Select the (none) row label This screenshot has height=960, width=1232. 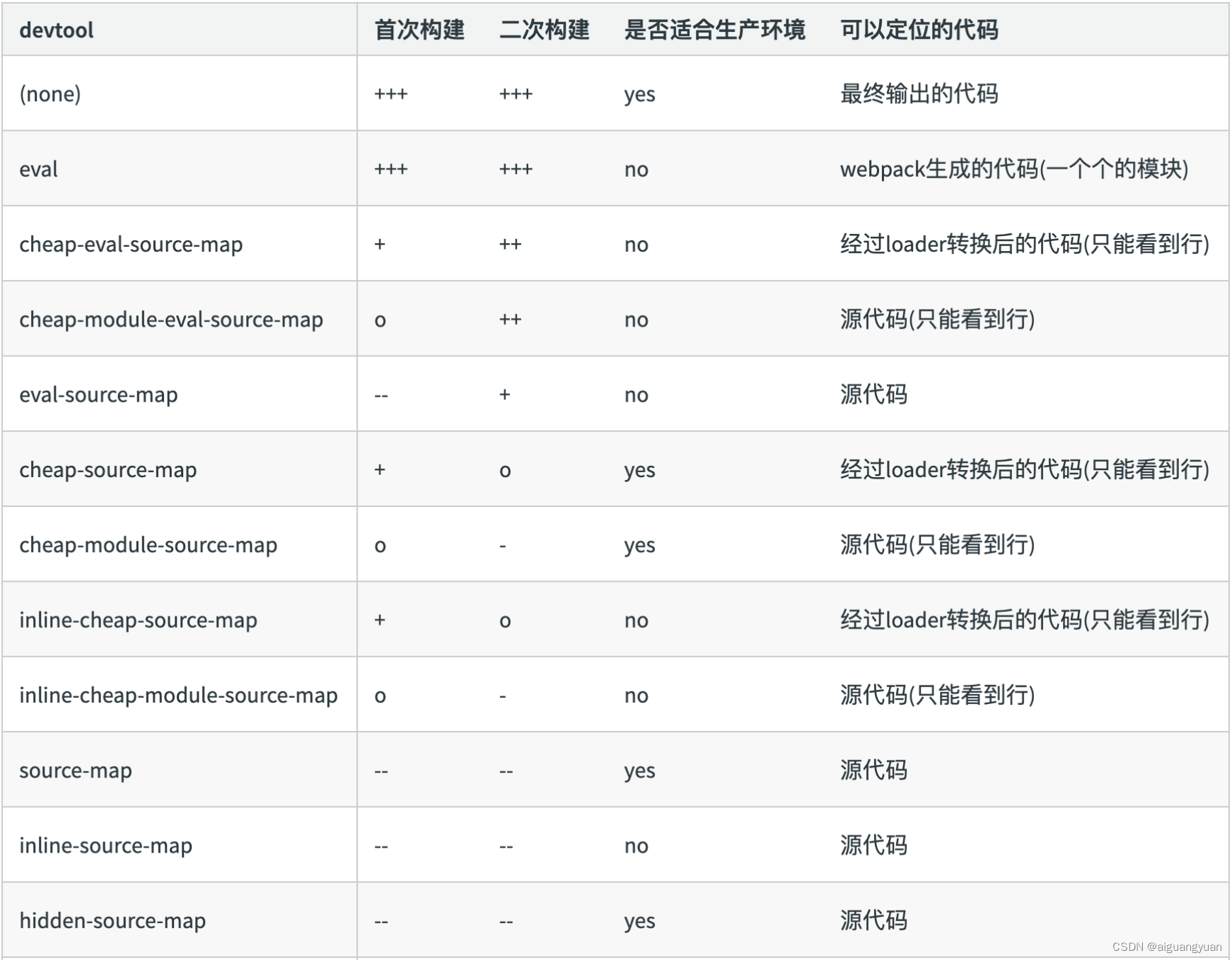(52, 94)
